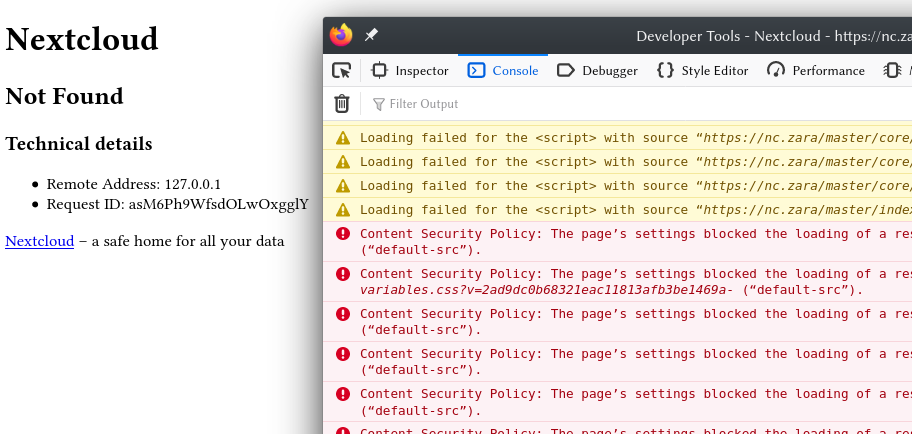Click the Request ID asM6Ph9WfsdOLwOxgglY text
Viewport: 912px width, 434px height.
(177, 204)
